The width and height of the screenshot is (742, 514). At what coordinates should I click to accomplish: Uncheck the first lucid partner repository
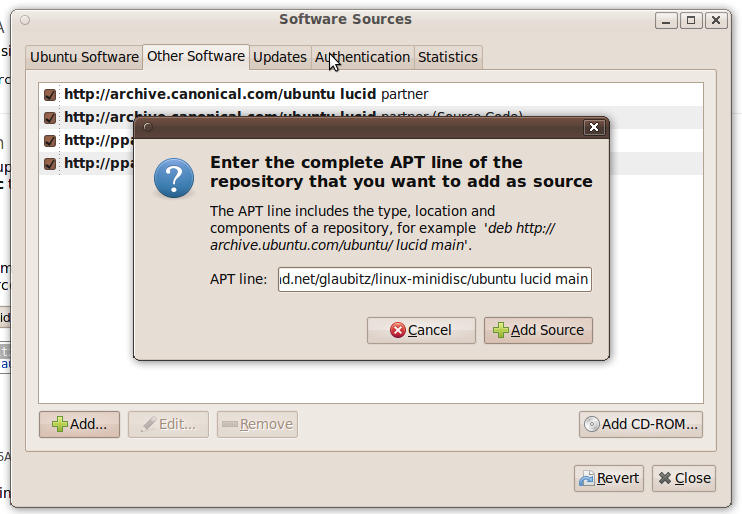point(49,94)
